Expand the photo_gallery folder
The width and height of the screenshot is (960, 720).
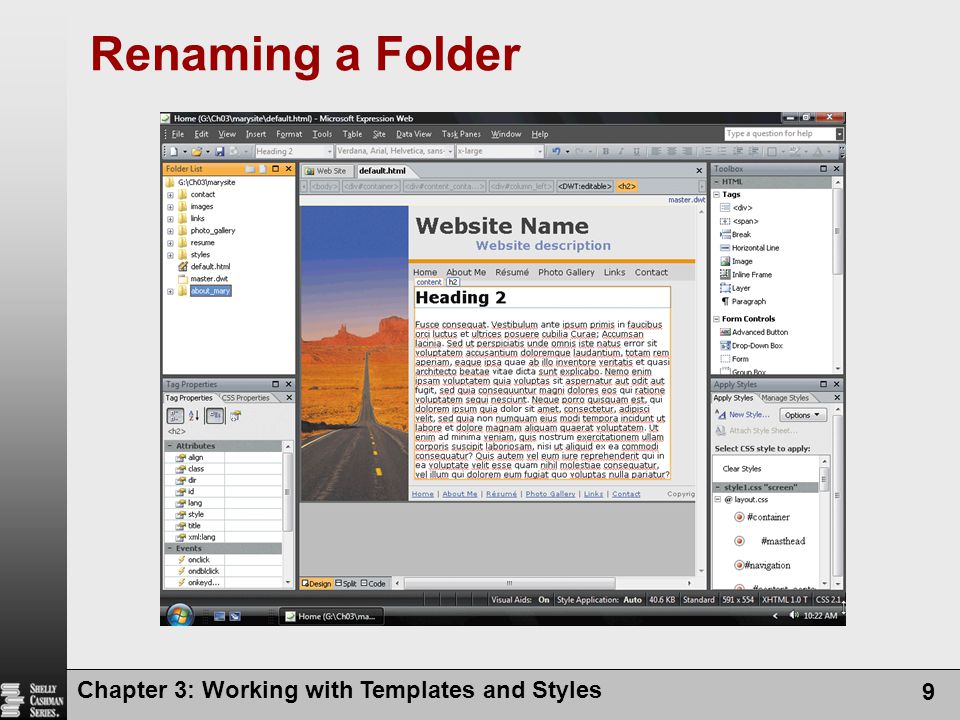170,231
